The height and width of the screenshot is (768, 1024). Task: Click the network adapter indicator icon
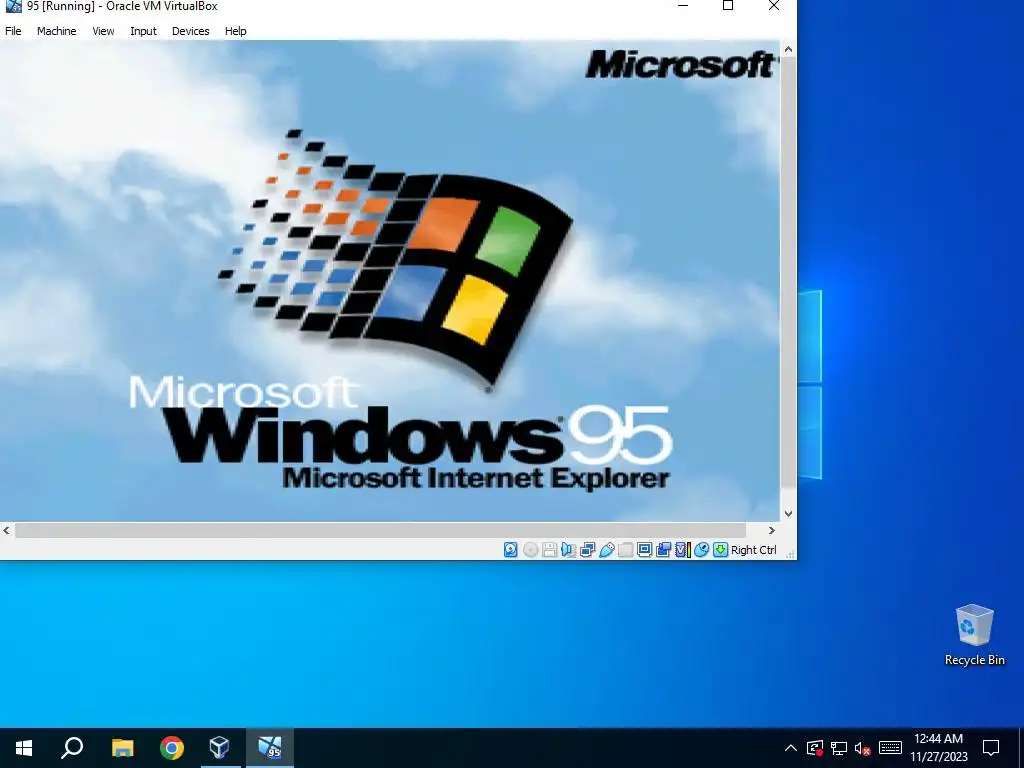click(587, 550)
